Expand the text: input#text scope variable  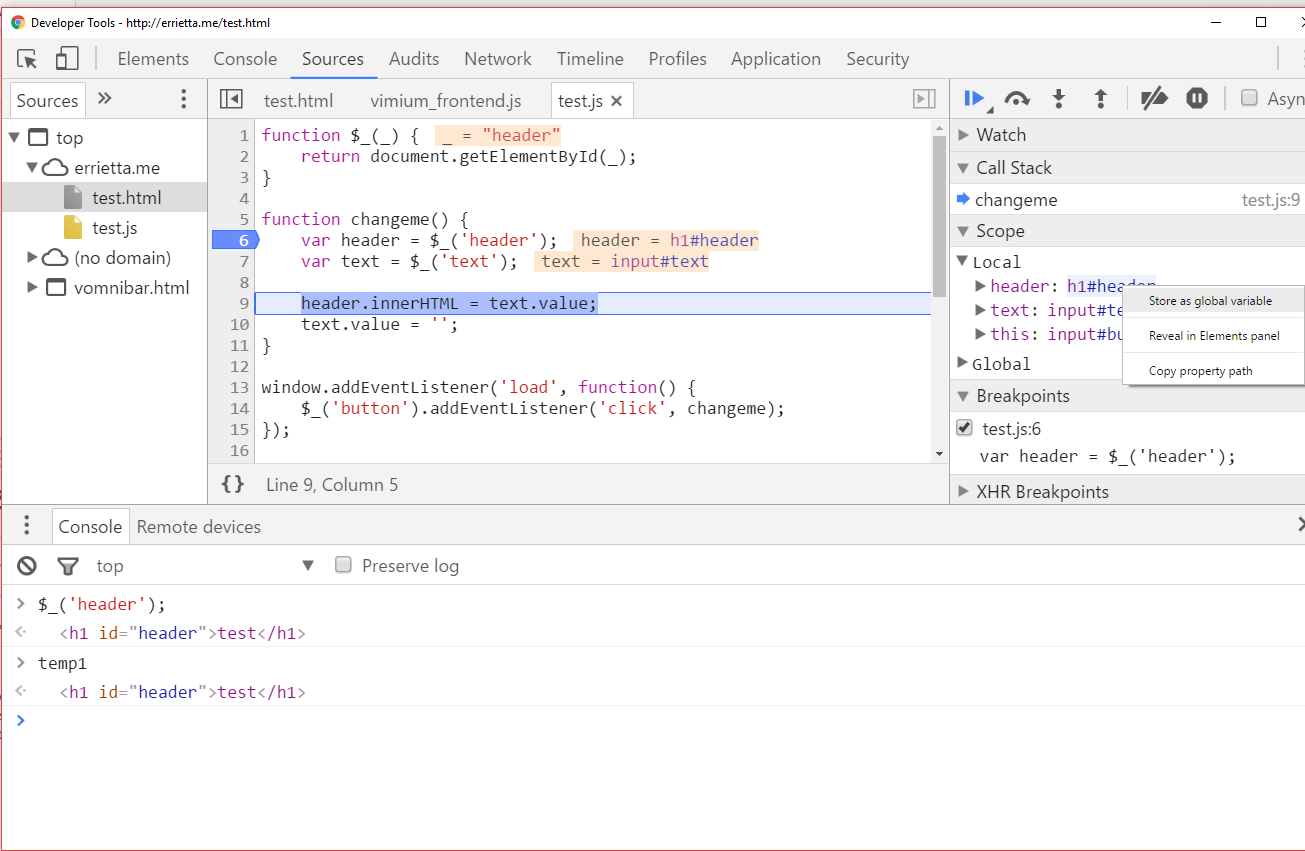click(981, 310)
